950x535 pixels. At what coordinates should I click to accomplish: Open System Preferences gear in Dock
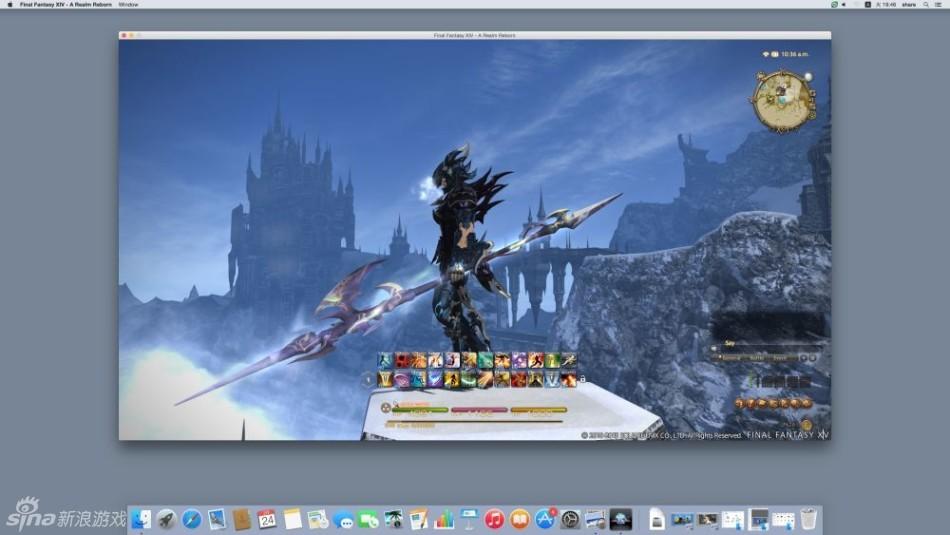tap(570, 519)
